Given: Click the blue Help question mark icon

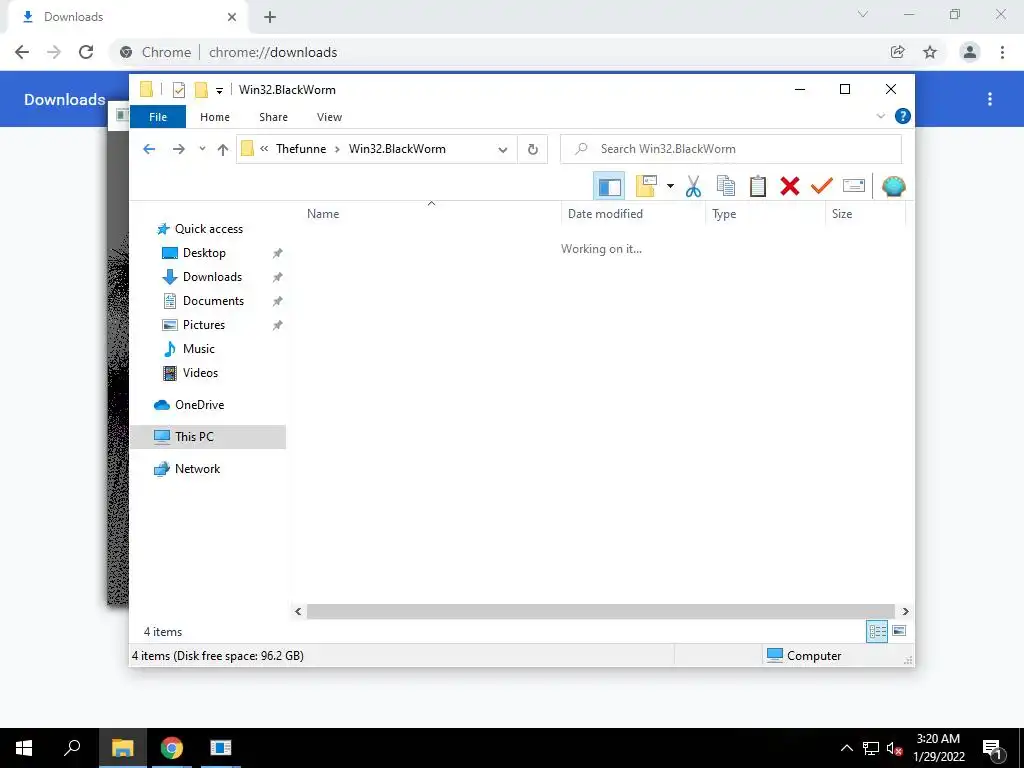Looking at the screenshot, I should click(x=903, y=116).
